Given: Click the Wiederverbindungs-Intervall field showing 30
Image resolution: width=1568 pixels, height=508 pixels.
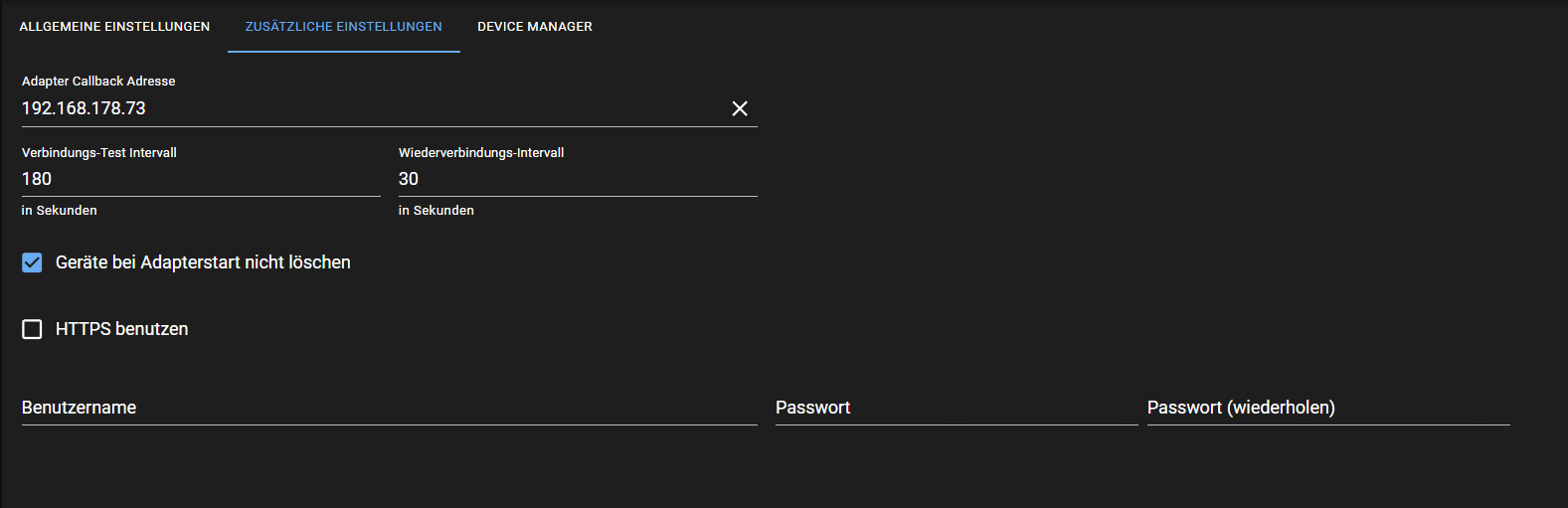Looking at the screenshot, I should 577,179.
